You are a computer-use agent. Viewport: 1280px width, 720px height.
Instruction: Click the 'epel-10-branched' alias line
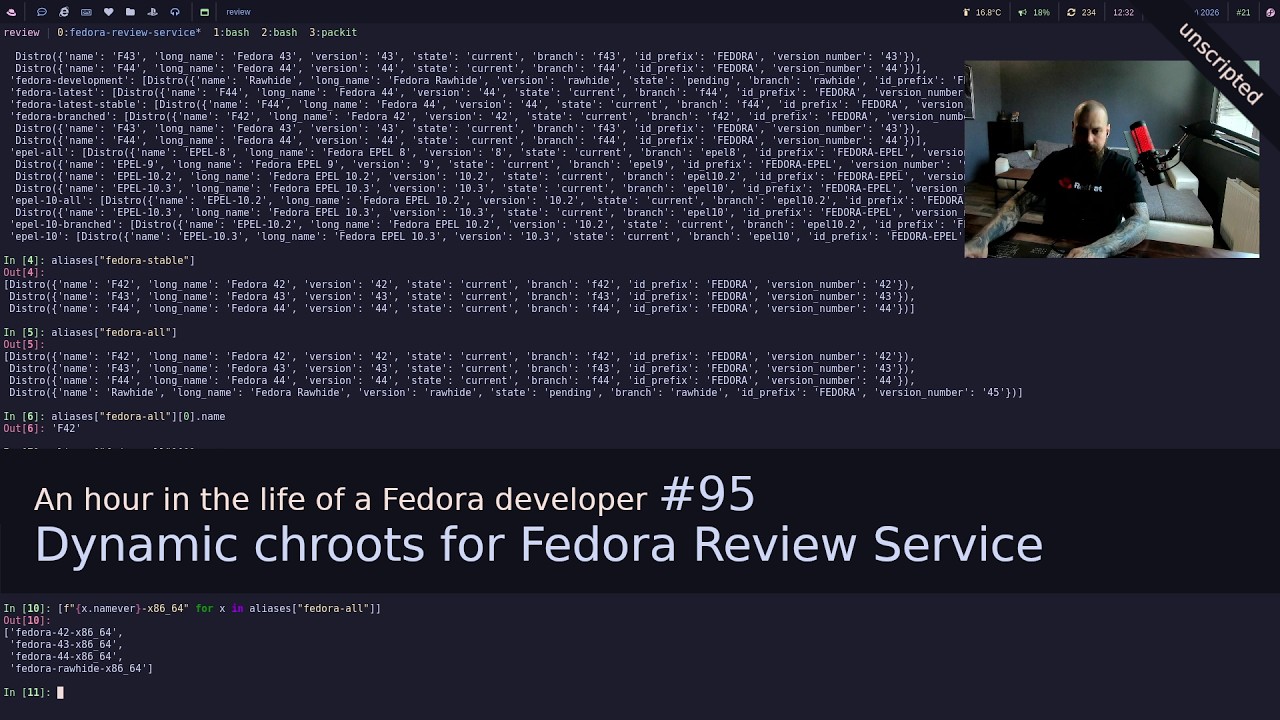(486, 224)
